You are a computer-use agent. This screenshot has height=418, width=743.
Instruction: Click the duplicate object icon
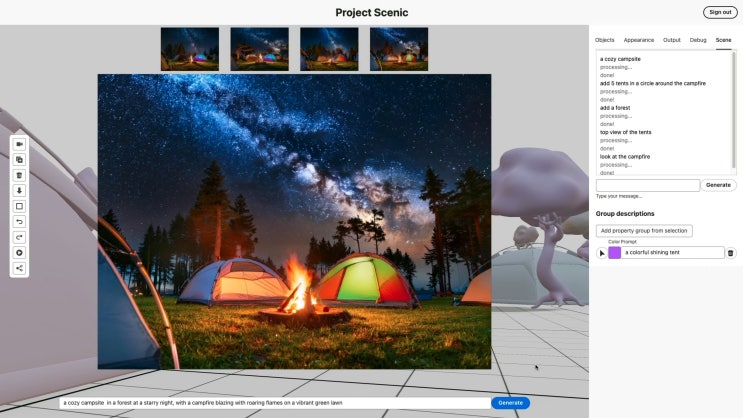point(19,160)
